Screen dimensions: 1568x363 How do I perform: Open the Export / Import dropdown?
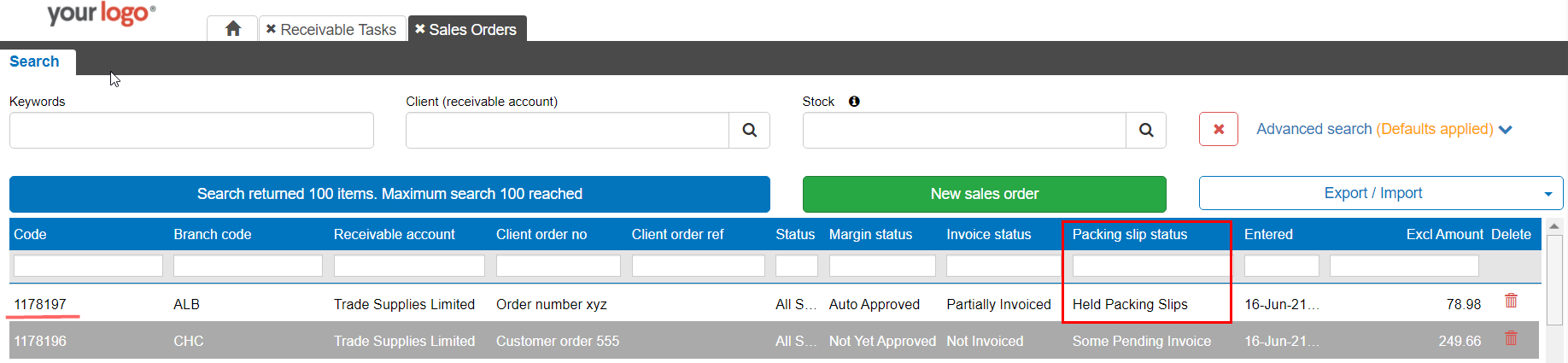pos(1548,194)
